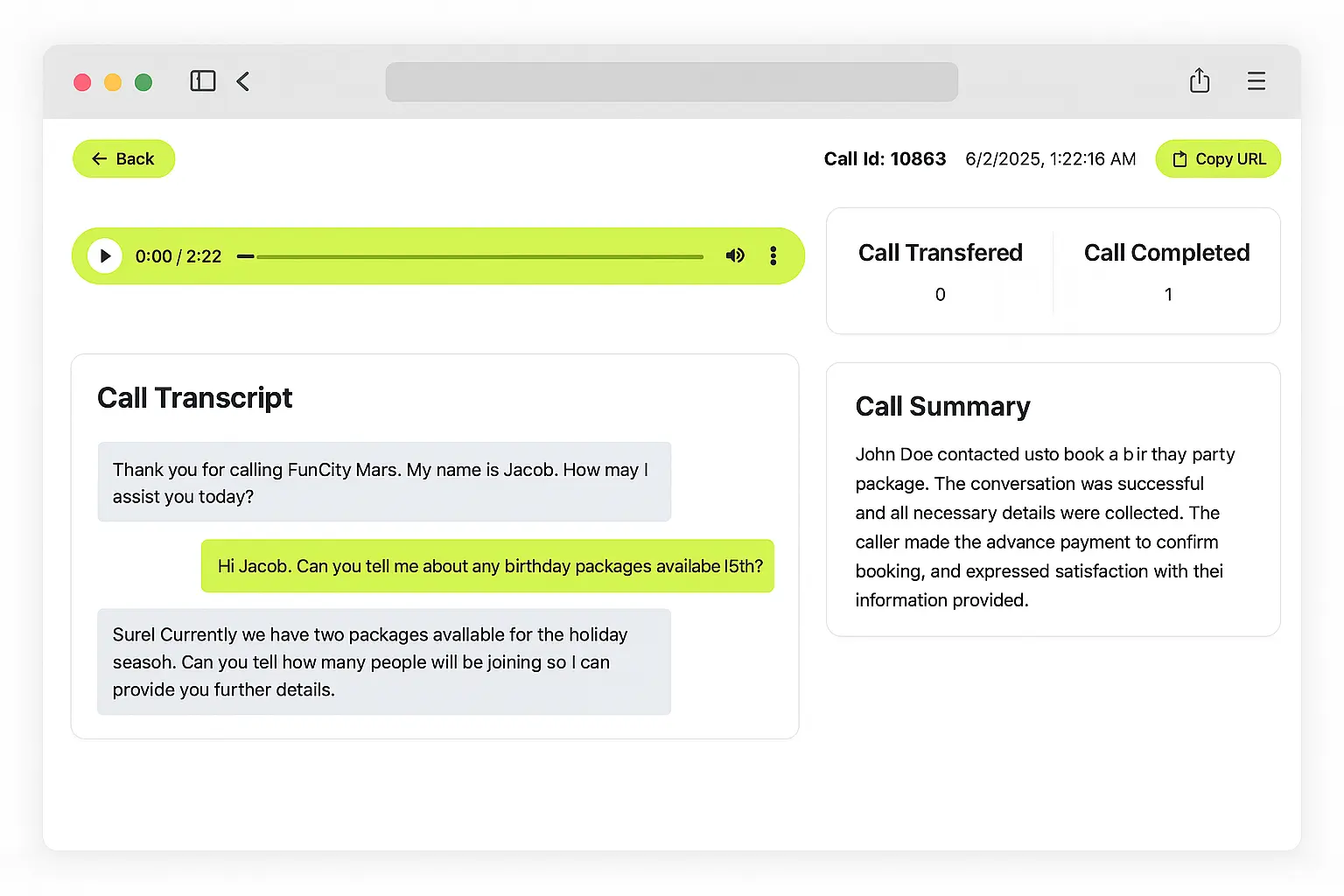This screenshot has width=1344, height=896.
Task: Open the browser share icon
Action: [x=1200, y=80]
